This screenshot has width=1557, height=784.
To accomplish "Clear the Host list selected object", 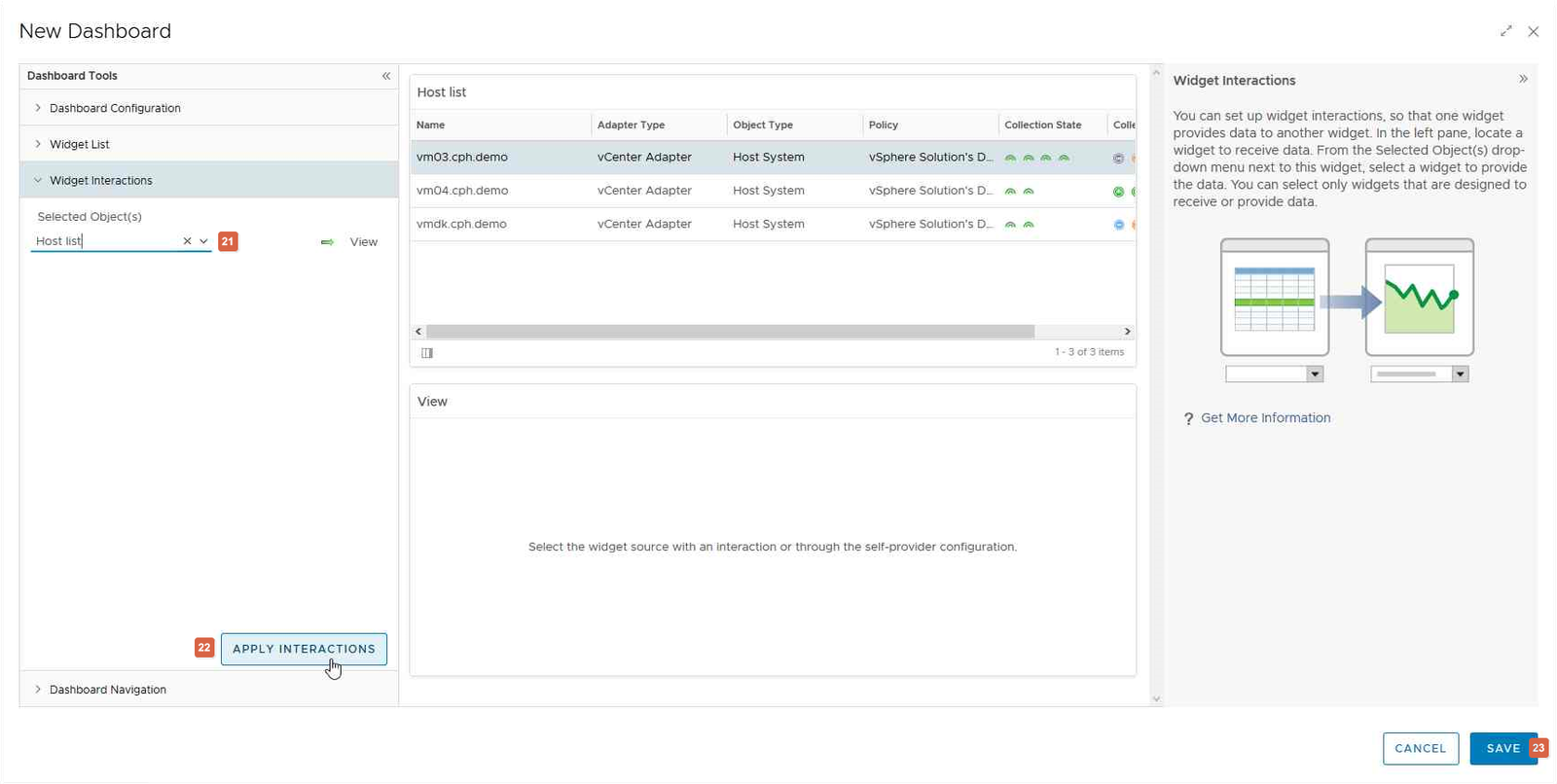I will (x=187, y=241).
